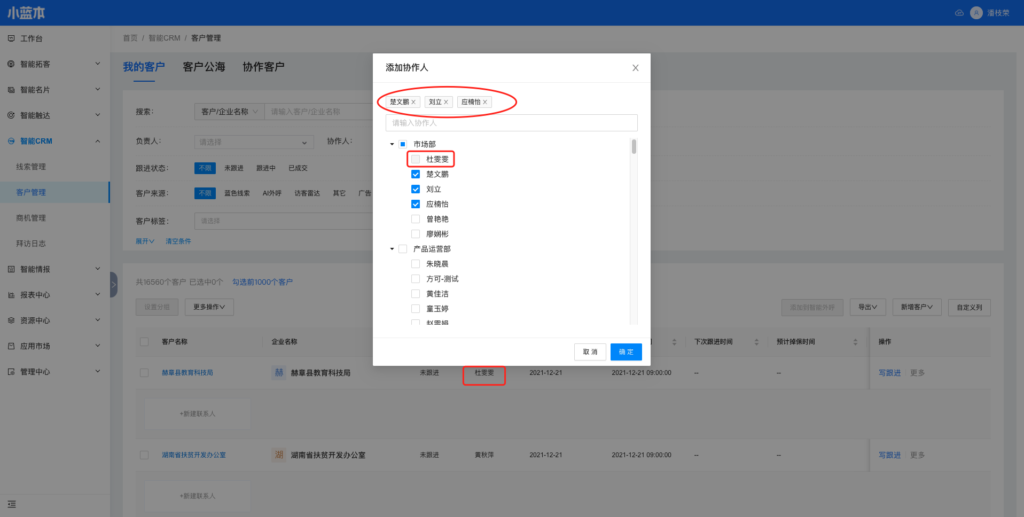Uncheck the 楚文鹏 checkbox
Screen dimensions: 1024x517
tap(415, 174)
